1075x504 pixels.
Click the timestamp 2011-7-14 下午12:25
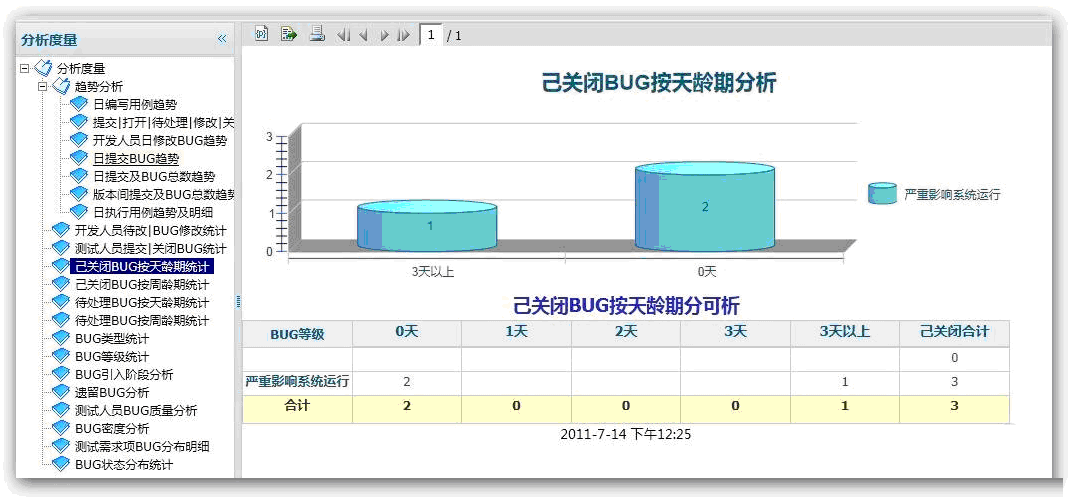point(625,434)
